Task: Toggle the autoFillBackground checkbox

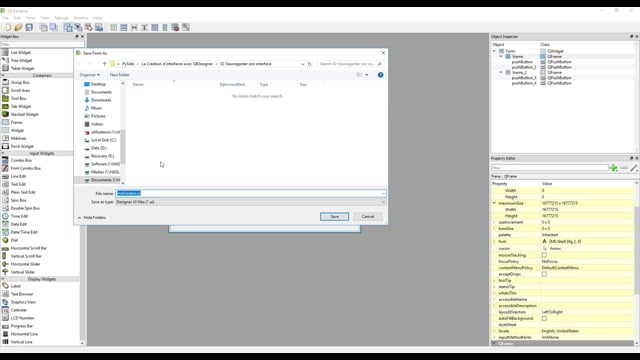Action: click(x=544, y=318)
